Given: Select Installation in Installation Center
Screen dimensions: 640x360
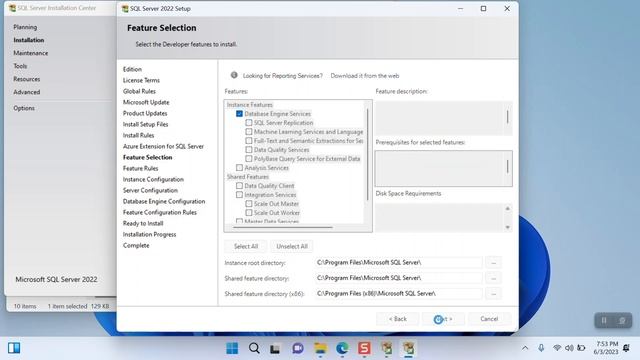Looking at the screenshot, I should [29, 40].
